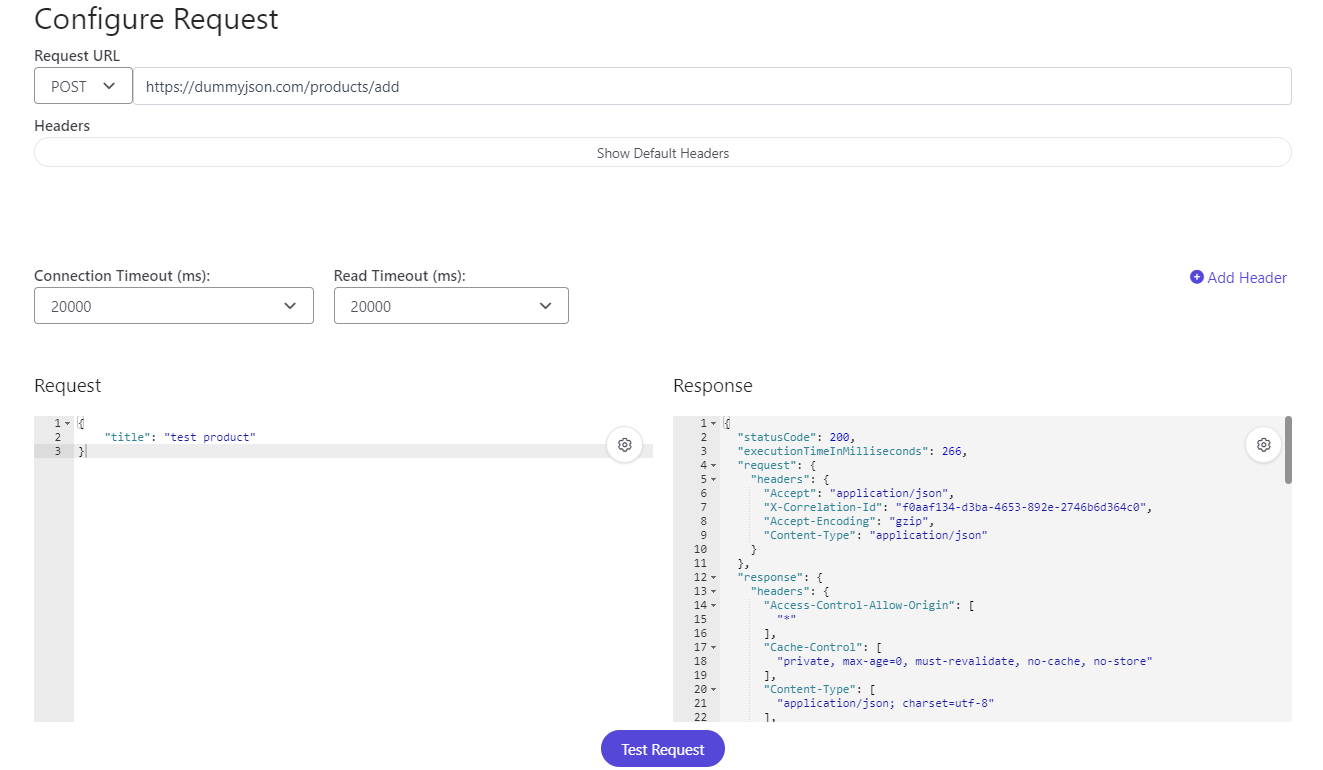The image size is (1323, 770).
Task: Click the "application/json; charset=utf-8" value
Action: click(885, 704)
